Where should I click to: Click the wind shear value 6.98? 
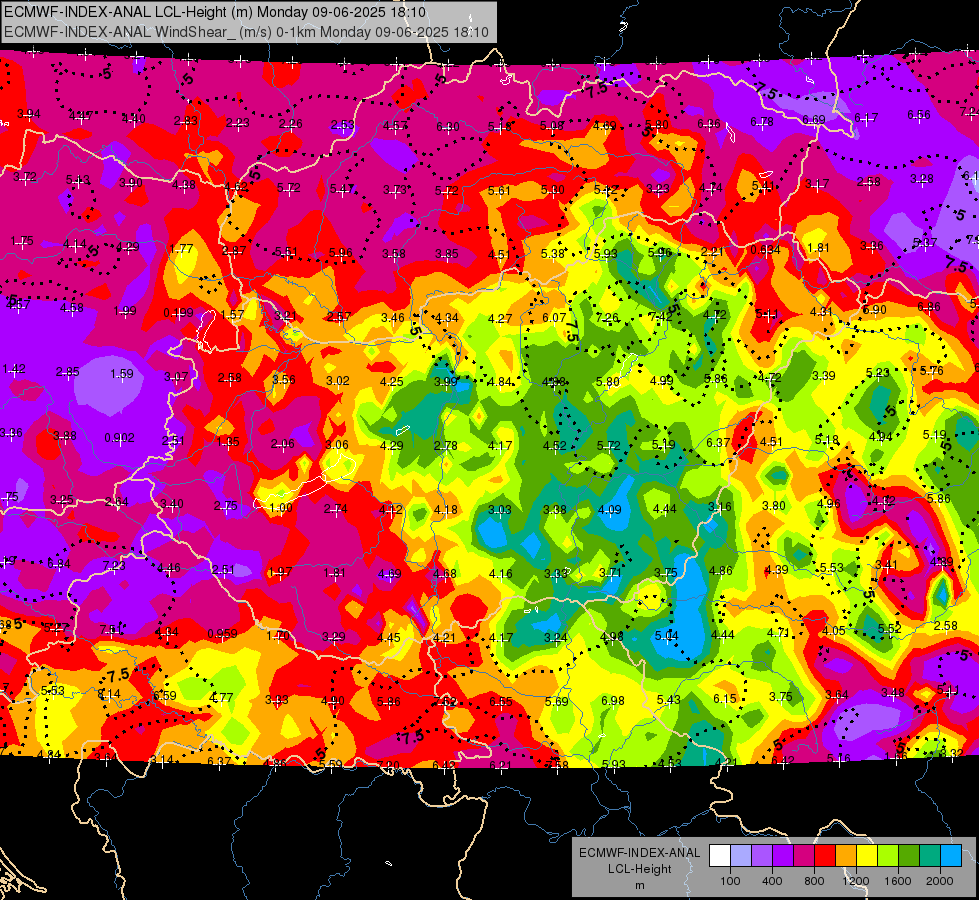[x=612, y=701]
